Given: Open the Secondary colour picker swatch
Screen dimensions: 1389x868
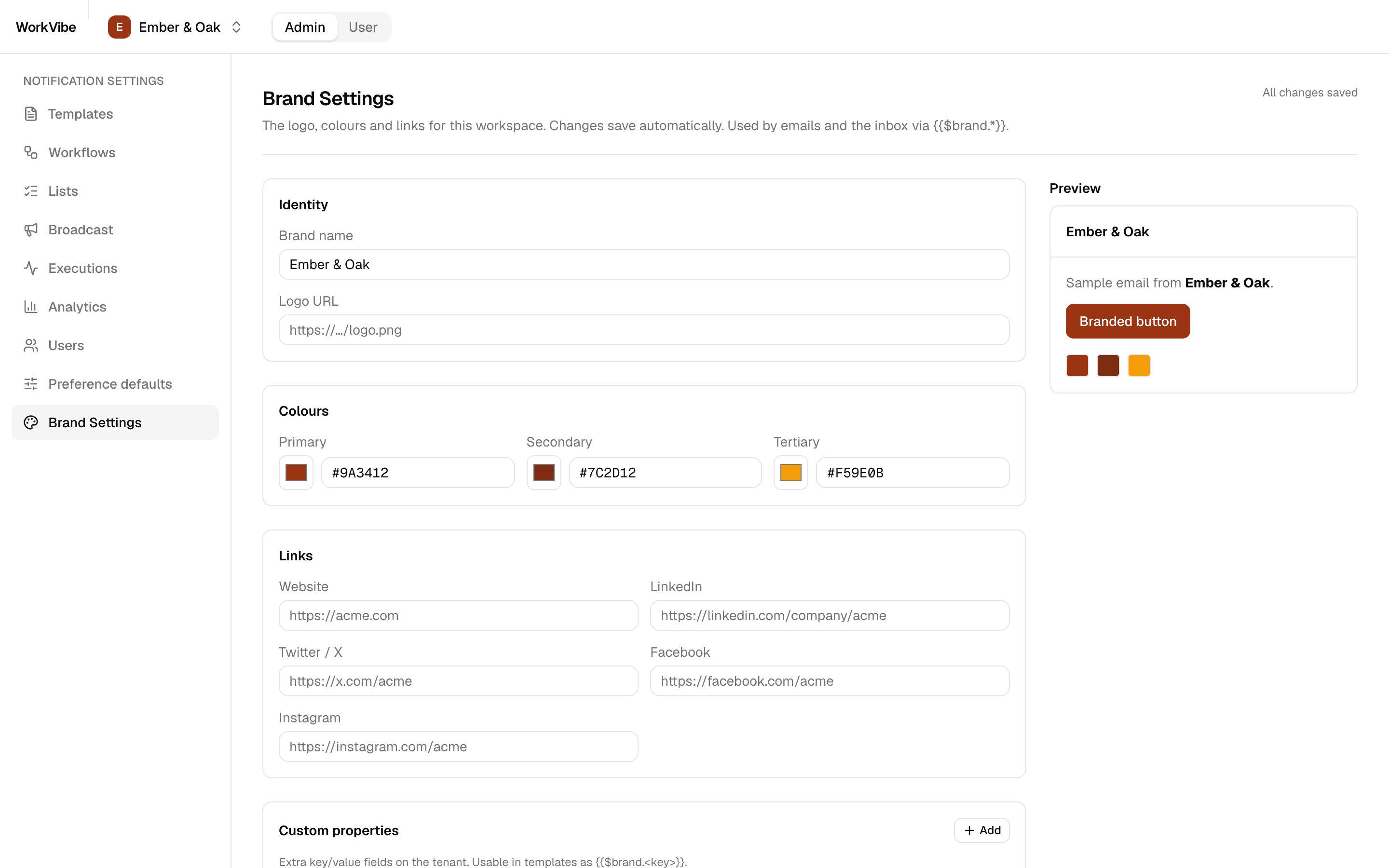Looking at the screenshot, I should point(544,473).
